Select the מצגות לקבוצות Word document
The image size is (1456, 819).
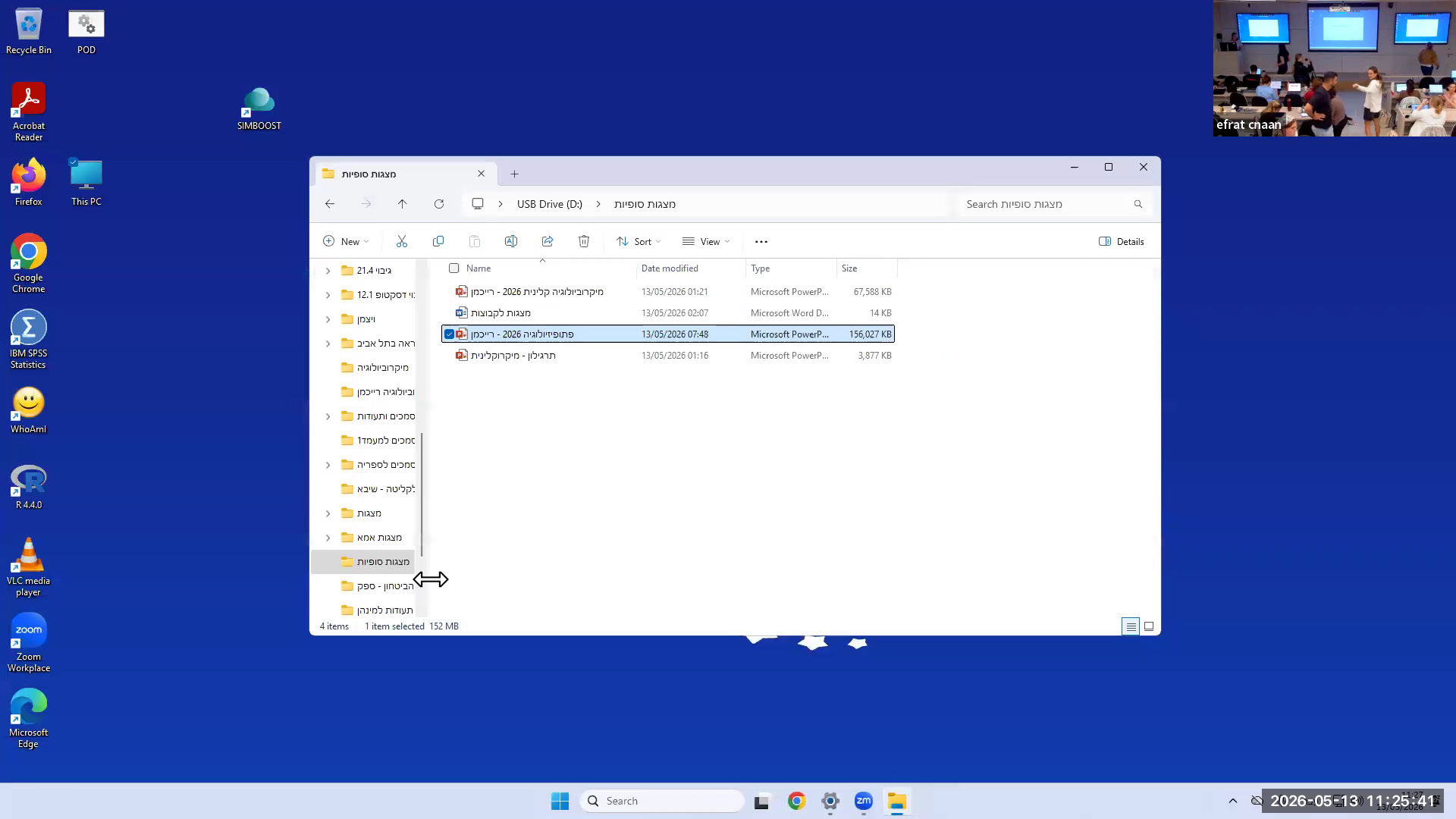668,313
